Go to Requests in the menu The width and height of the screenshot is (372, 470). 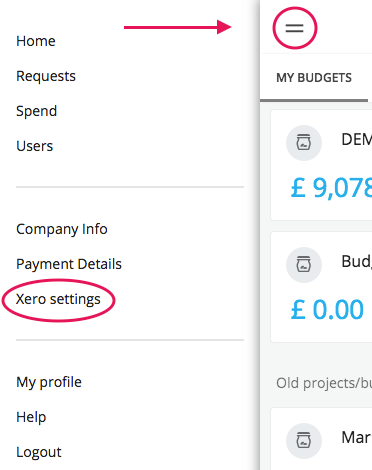[x=46, y=76]
